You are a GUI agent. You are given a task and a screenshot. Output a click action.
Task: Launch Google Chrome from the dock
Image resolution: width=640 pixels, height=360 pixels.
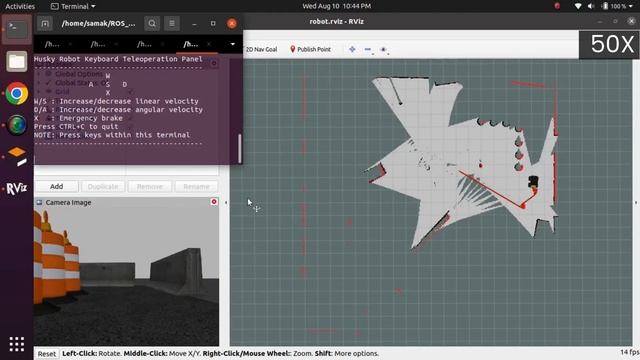pyautogui.click(x=17, y=93)
